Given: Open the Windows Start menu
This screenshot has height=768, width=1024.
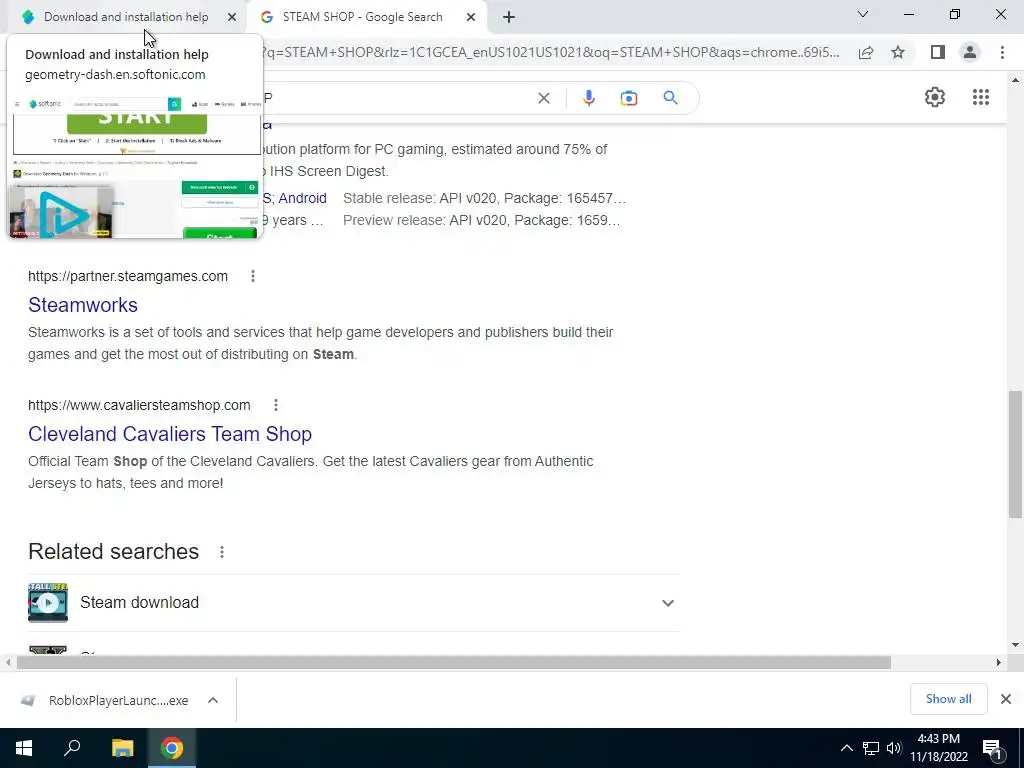Looking at the screenshot, I should 24,748.
